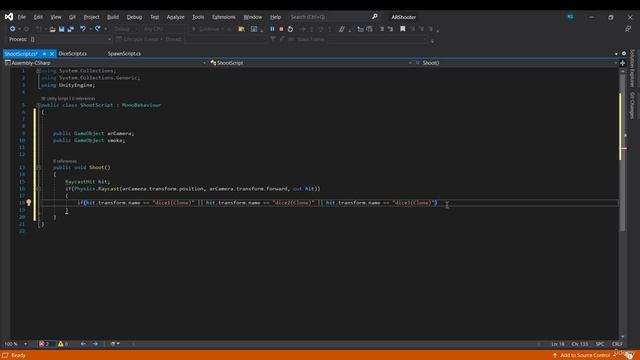640x360 pixels.
Task: Click the Visual Studio logo icon
Action: [x=9, y=17]
